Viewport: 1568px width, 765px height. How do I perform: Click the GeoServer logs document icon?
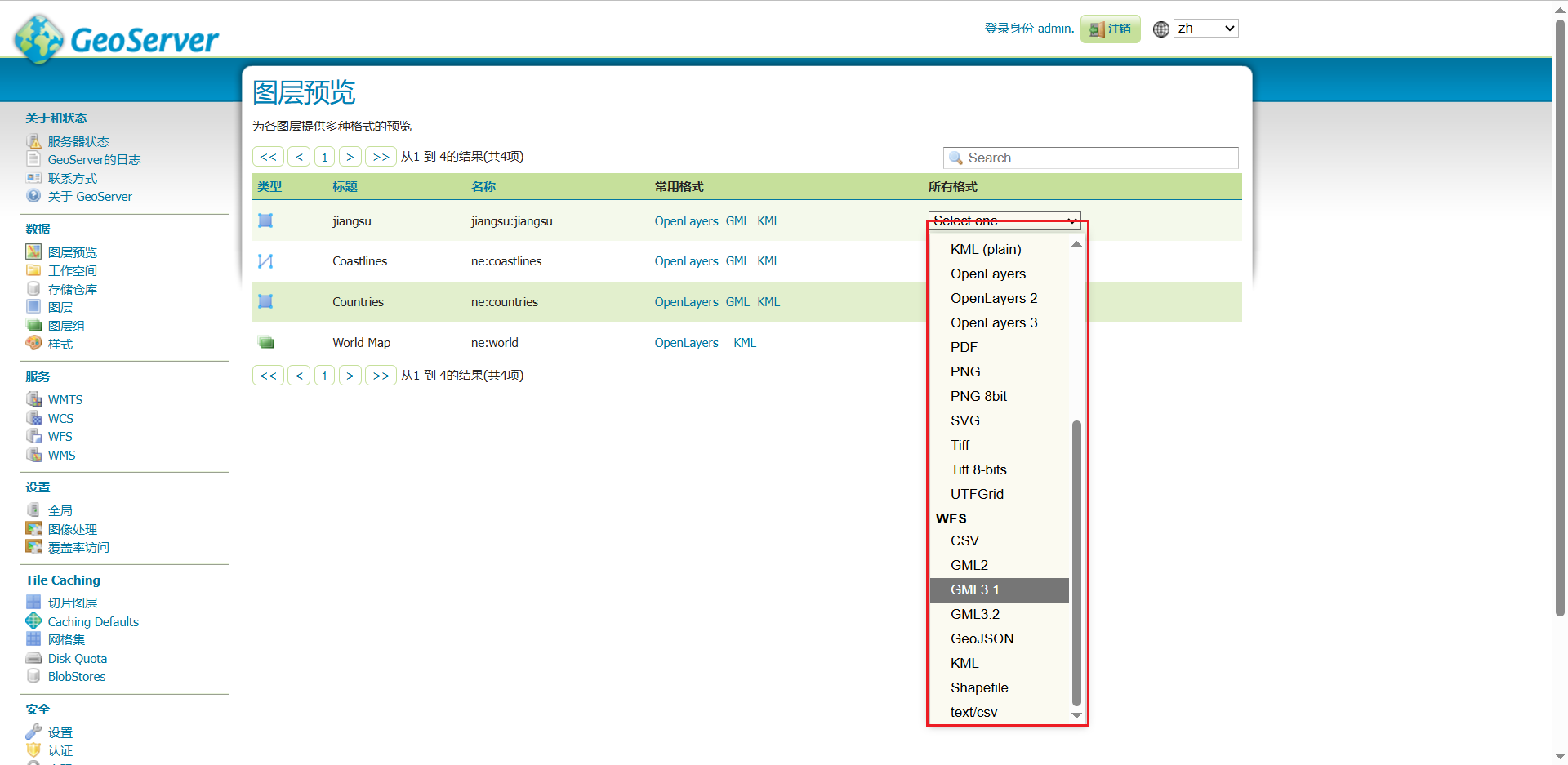click(x=33, y=159)
